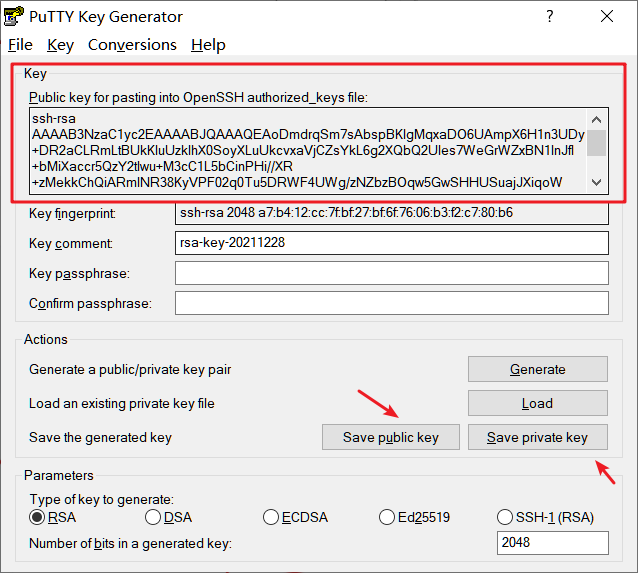Image resolution: width=638 pixels, height=573 pixels.
Task: Open the Help menu
Action: point(208,45)
